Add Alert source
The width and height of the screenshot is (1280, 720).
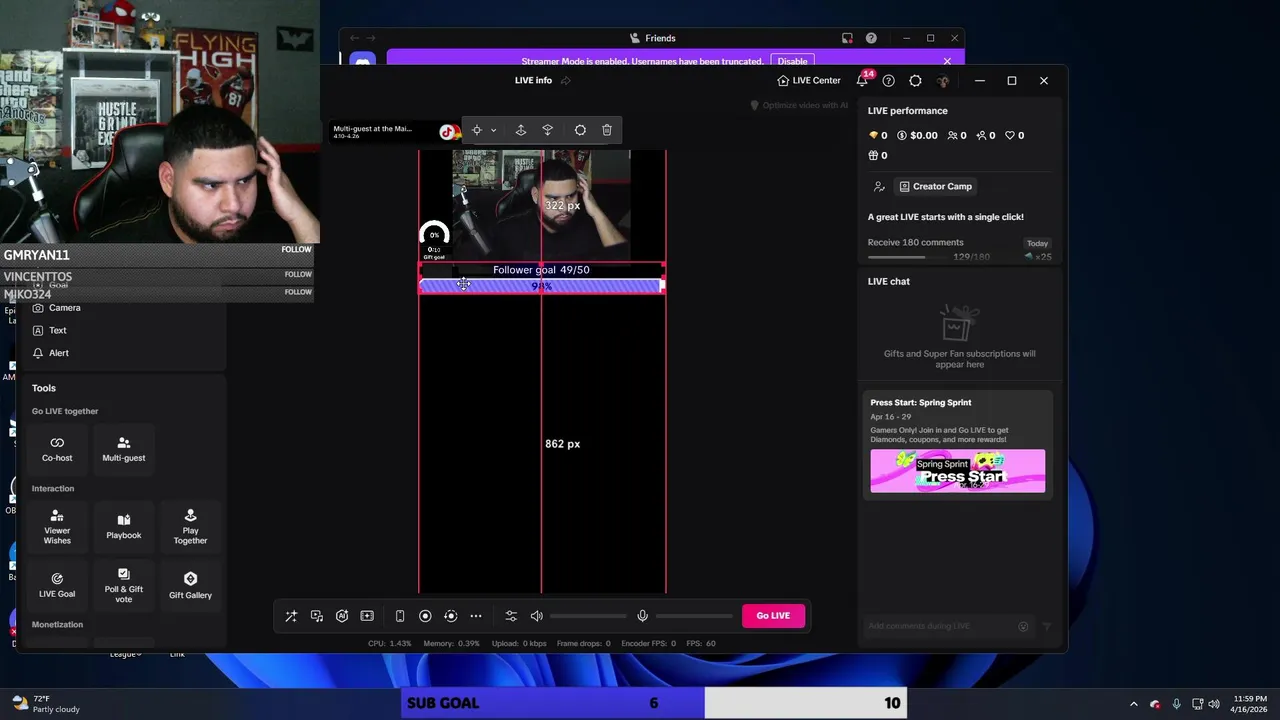click(51, 353)
